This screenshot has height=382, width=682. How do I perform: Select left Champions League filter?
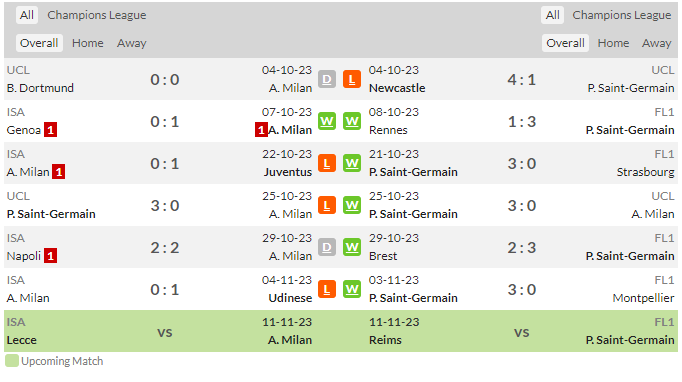point(97,15)
